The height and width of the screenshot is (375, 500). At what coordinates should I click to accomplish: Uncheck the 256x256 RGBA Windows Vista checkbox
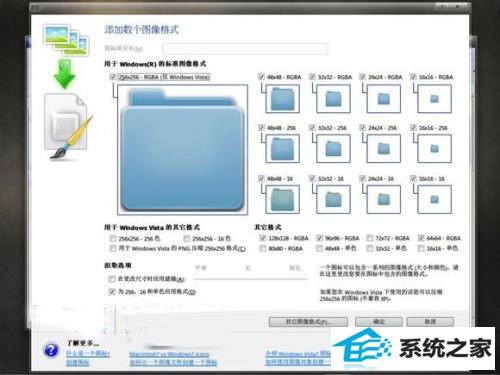(113, 77)
